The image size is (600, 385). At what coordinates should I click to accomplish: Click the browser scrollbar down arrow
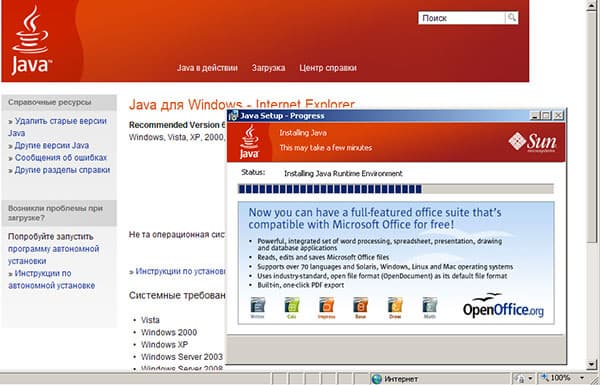click(592, 364)
